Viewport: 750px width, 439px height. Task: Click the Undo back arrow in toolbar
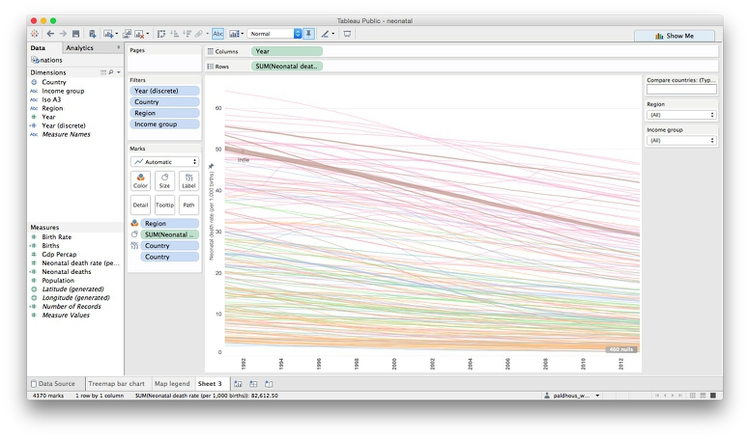point(50,34)
